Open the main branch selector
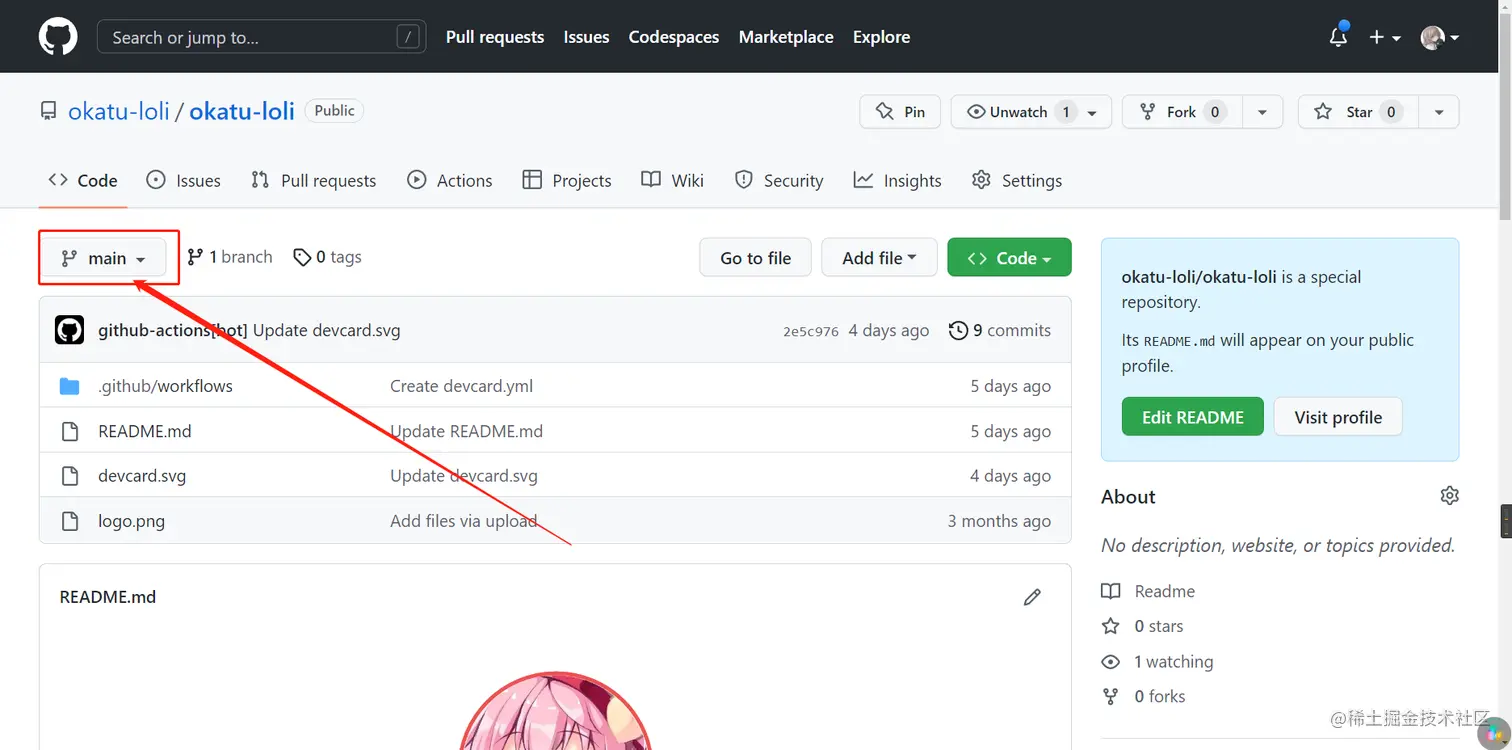 [103, 258]
